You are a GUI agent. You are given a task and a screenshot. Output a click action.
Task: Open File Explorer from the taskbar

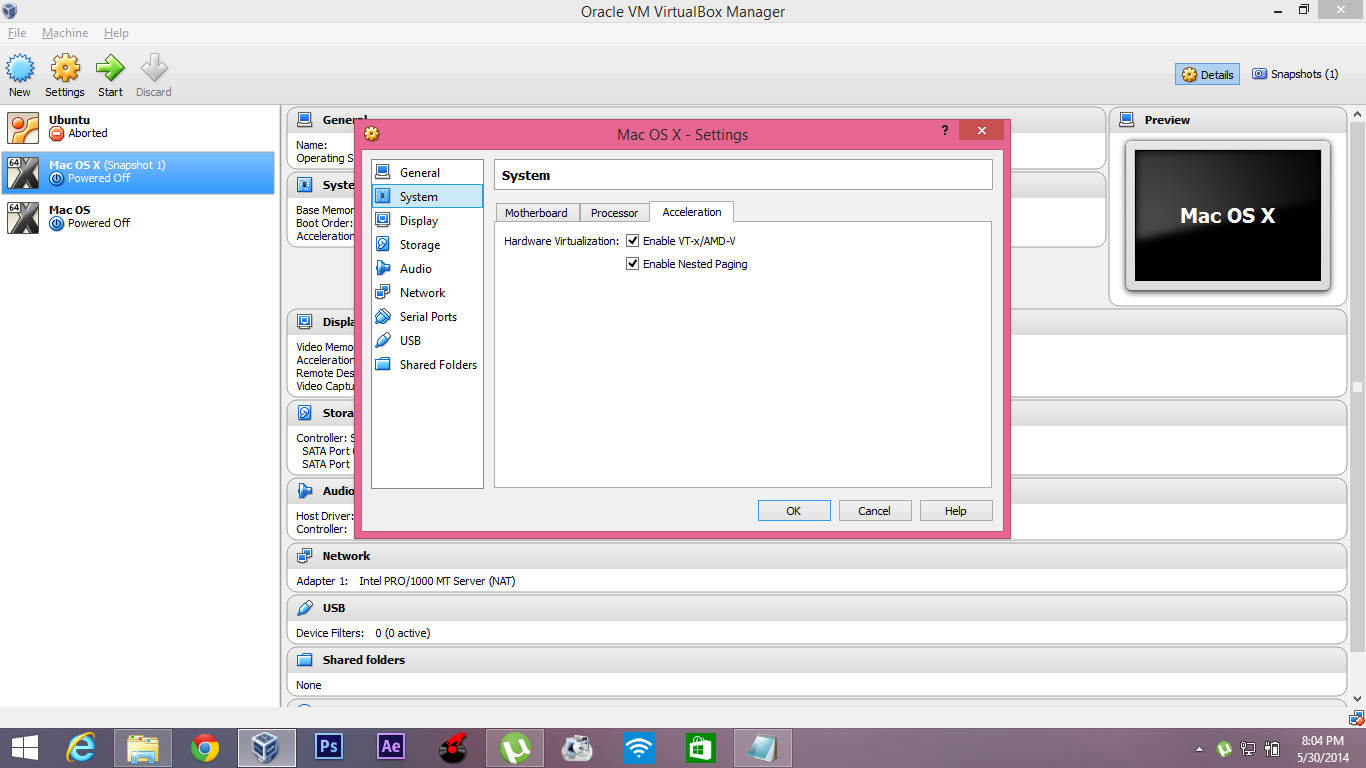pyautogui.click(x=143, y=748)
